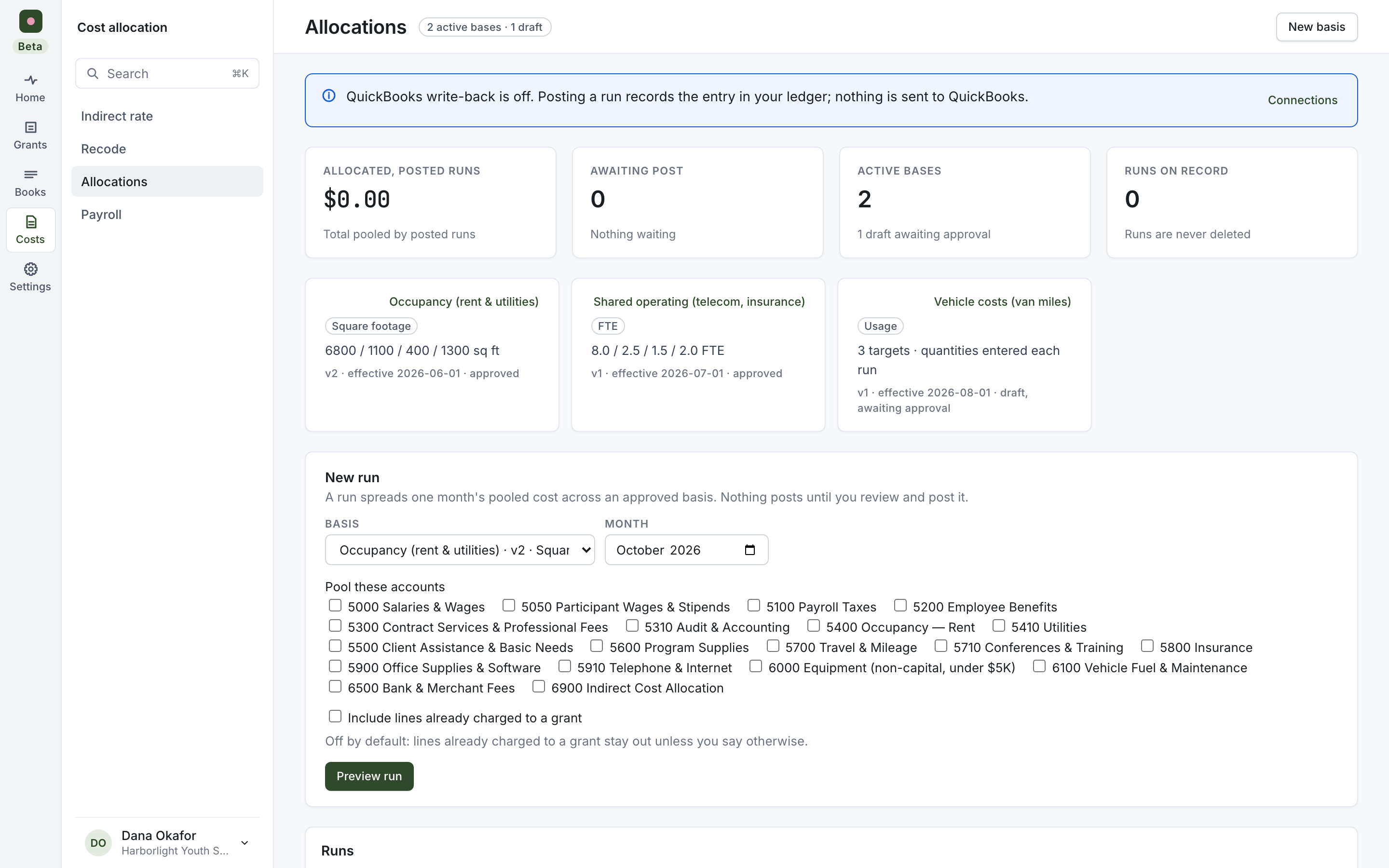This screenshot has height=868, width=1389.
Task: Check 5310 Audit & Accounting
Action: coord(632,626)
